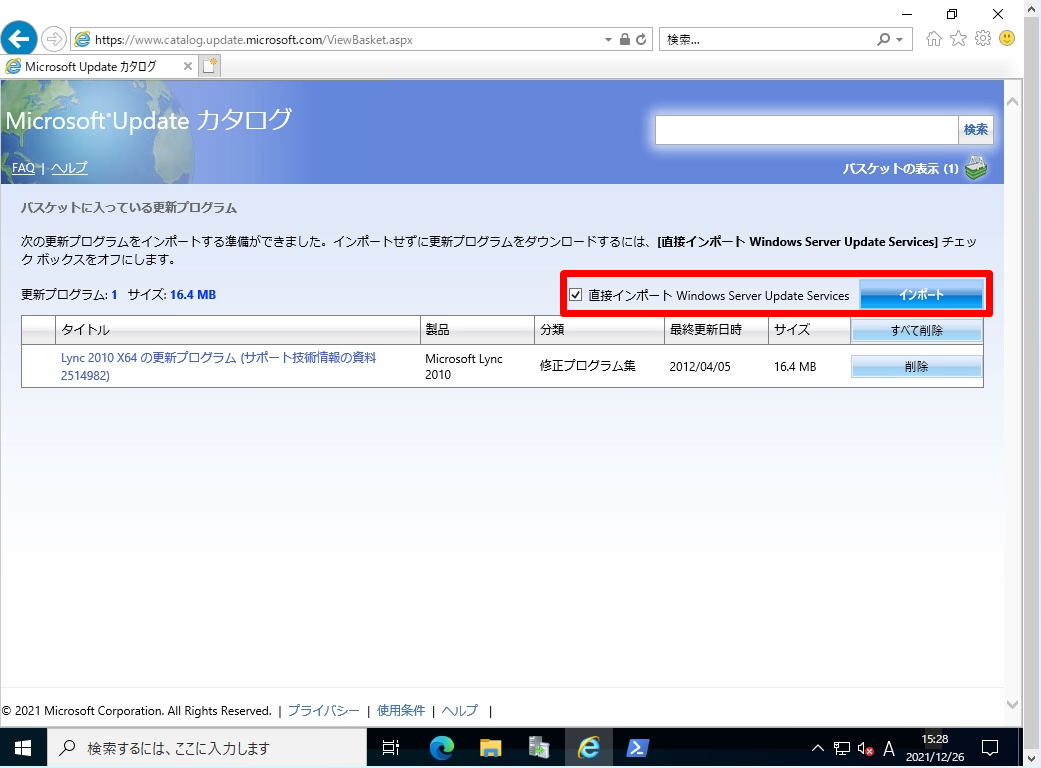The height and width of the screenshot is (768, 1041).
Task: Click the browser 検索... search field
Action: tap(767, 40)
